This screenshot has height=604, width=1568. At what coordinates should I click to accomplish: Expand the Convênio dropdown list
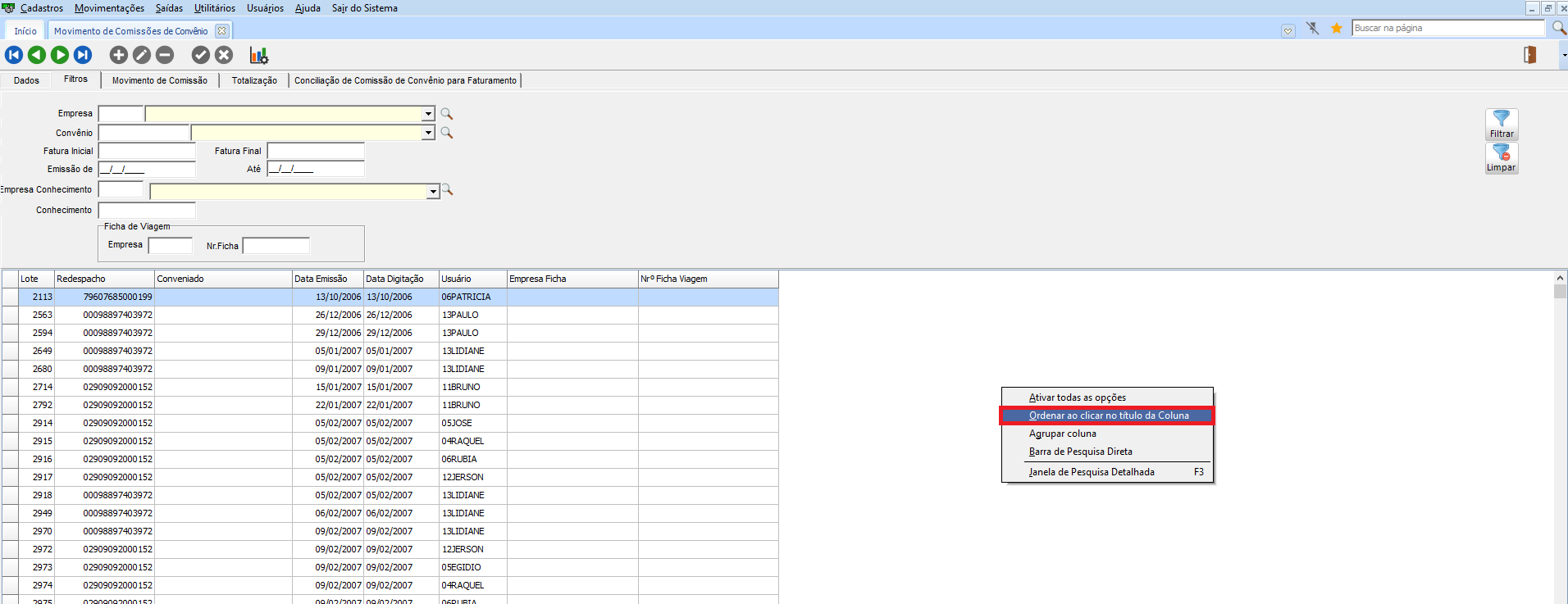[428, 133]
